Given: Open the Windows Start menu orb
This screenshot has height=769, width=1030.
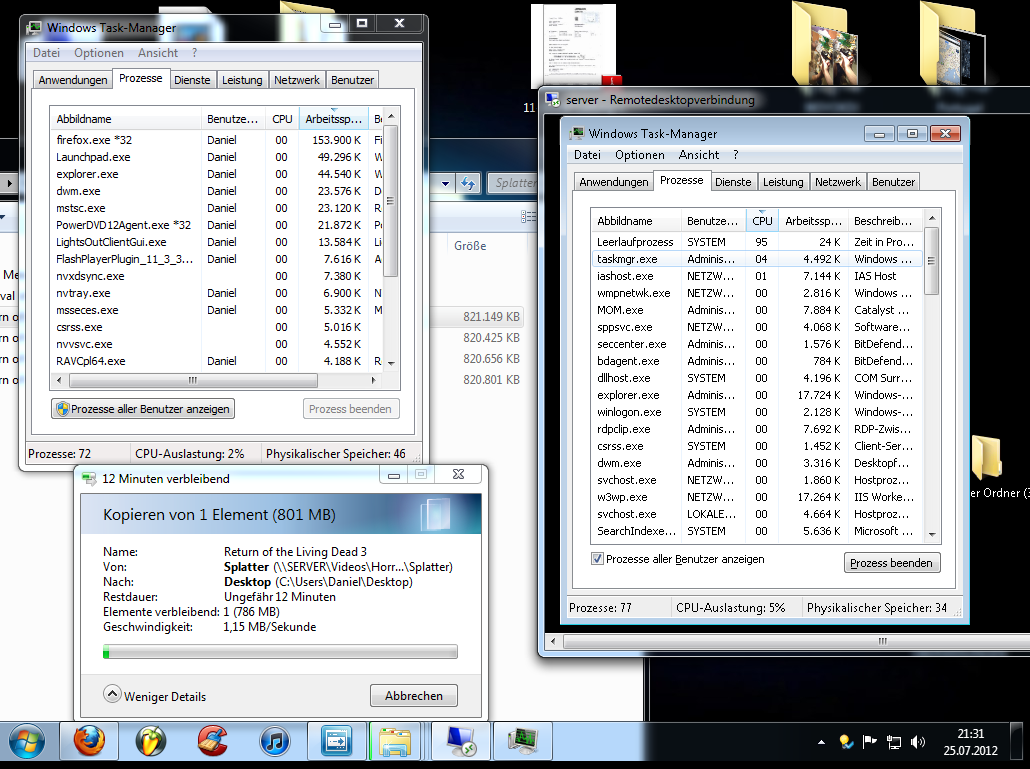Looking at the screenshot, I should 26,743.
